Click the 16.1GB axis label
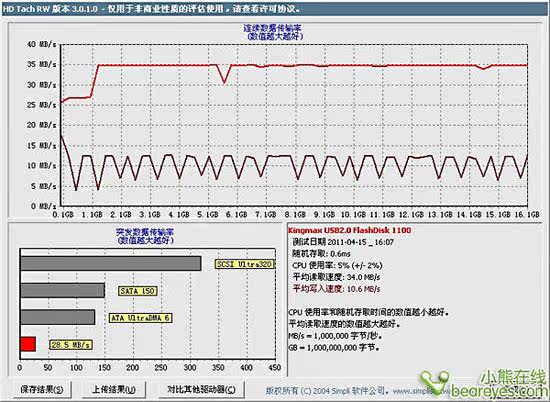550x402 pixels. [x=527, y=214]
